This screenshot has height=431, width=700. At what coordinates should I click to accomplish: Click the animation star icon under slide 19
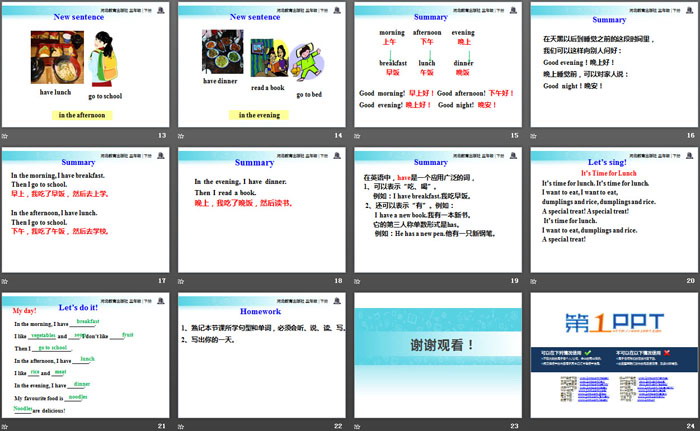click(357, 281)
